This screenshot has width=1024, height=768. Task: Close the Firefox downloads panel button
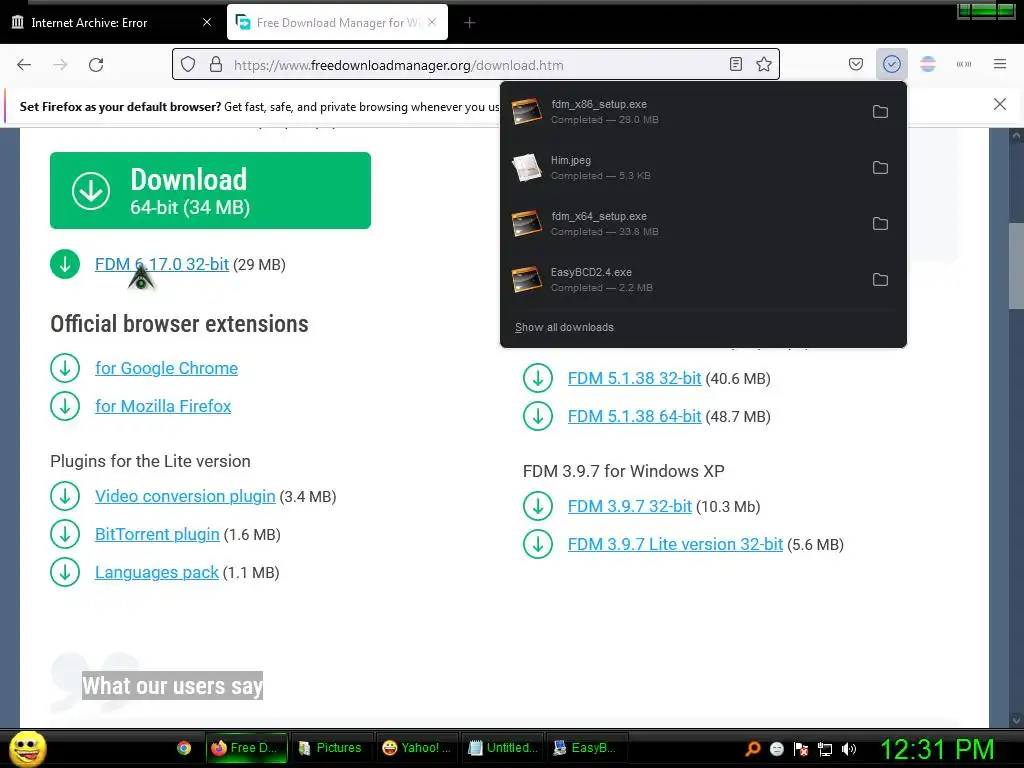pyautogui.click(x=891, y=64)
